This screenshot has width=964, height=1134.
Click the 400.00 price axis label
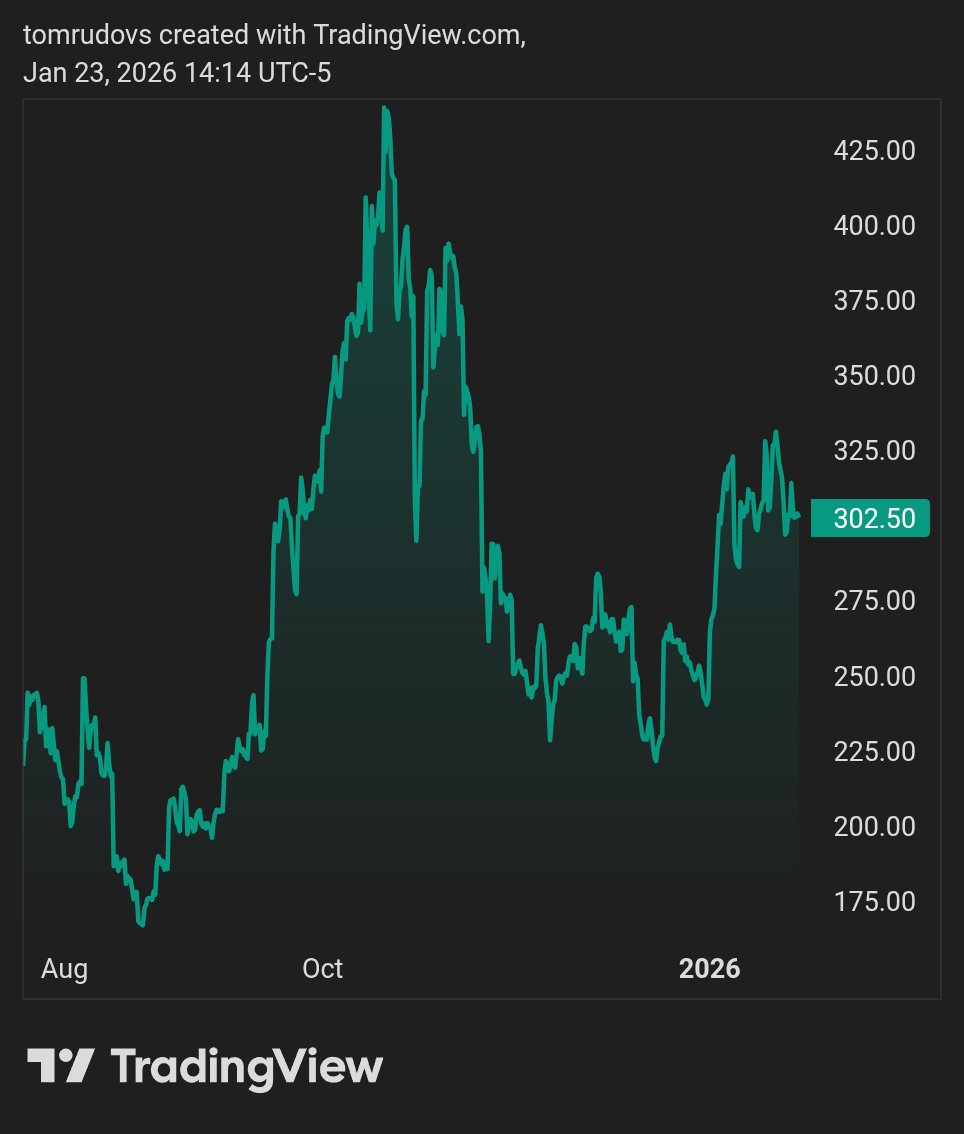pyautogui.click(x=874, y=226)
